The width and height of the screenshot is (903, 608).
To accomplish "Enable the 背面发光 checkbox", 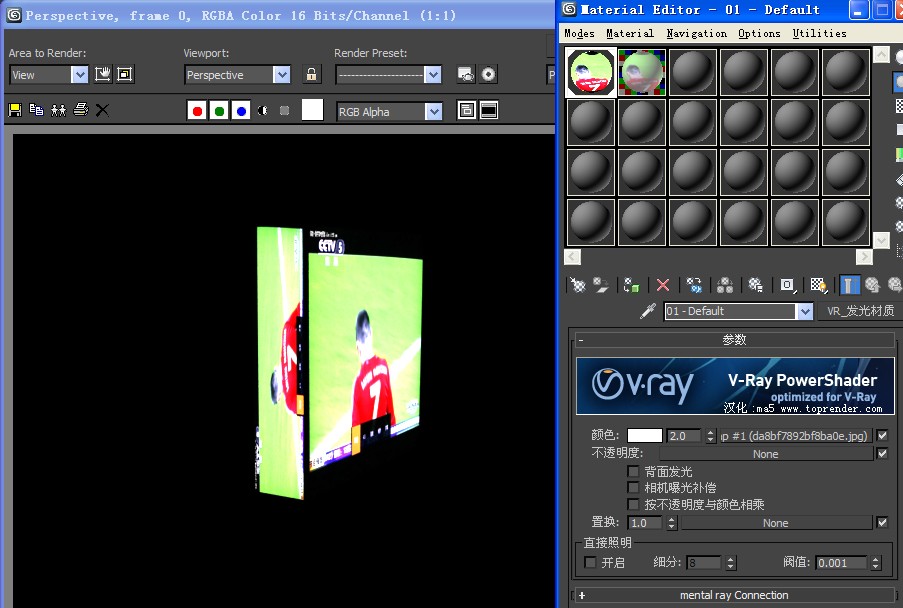I will coord(633,472).
